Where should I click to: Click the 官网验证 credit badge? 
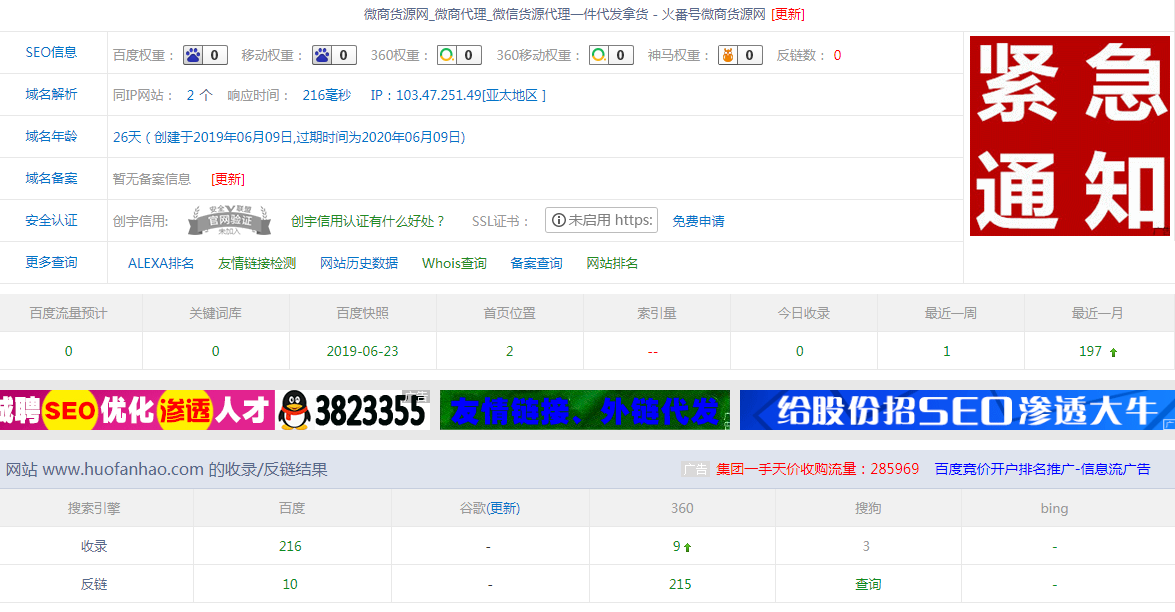(x=229, y=220)
